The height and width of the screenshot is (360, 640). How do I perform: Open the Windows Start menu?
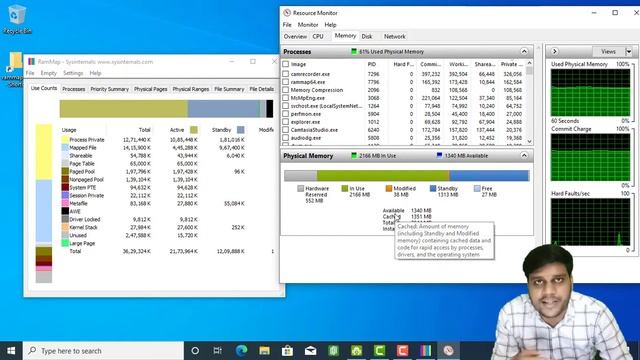click(11, 351)
